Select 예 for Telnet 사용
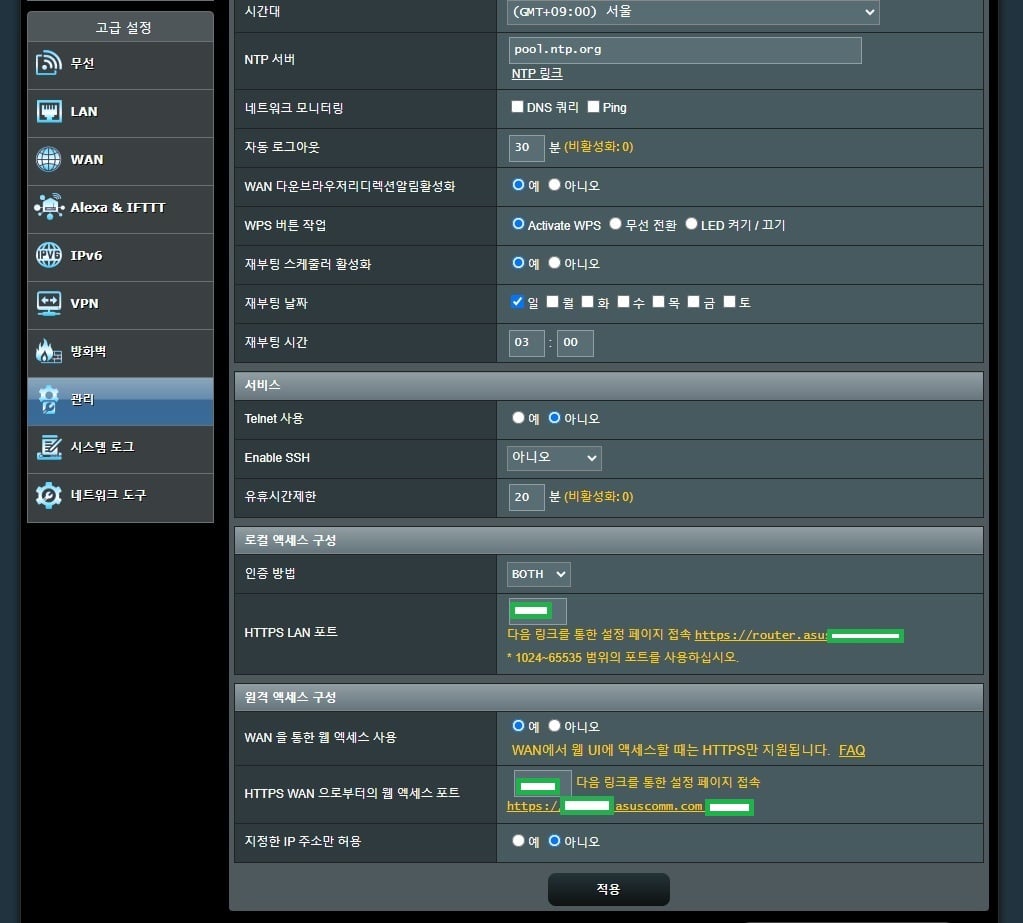Viewport: 1023px width, 923px height. pos(519,418)
